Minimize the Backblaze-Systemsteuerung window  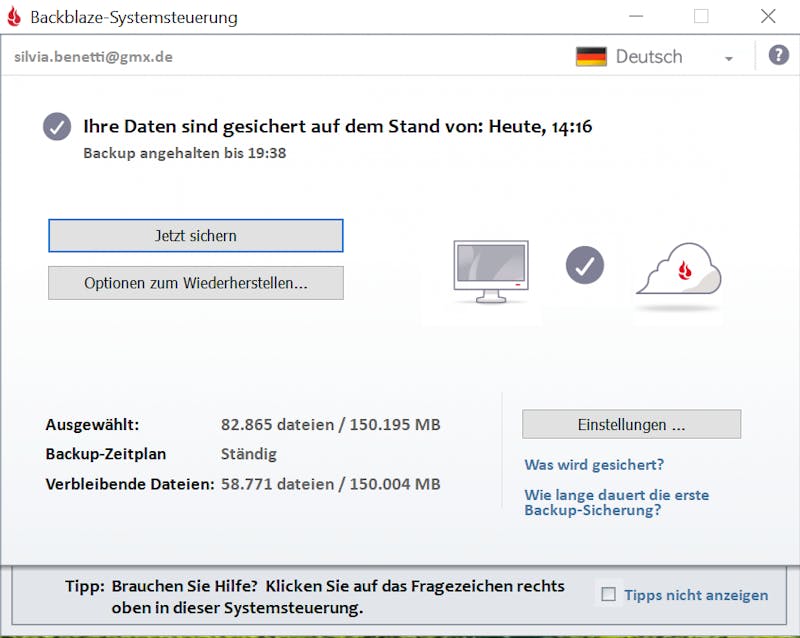(636, 16)
